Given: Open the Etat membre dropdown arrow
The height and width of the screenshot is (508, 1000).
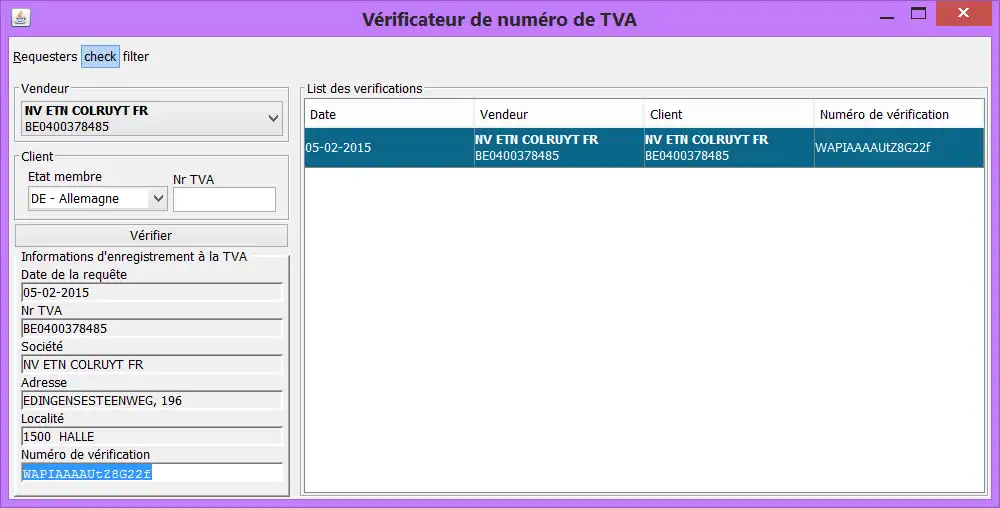Looking at the screenshot, I should [x=158, y=199].
